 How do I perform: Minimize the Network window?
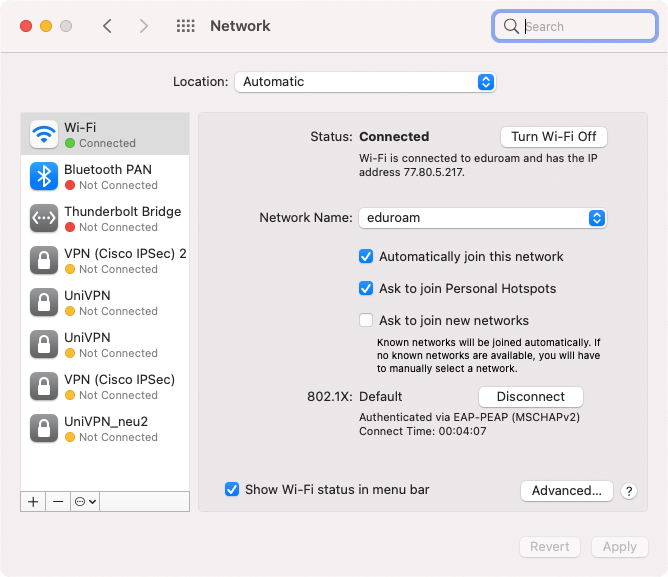coord(46,26)
